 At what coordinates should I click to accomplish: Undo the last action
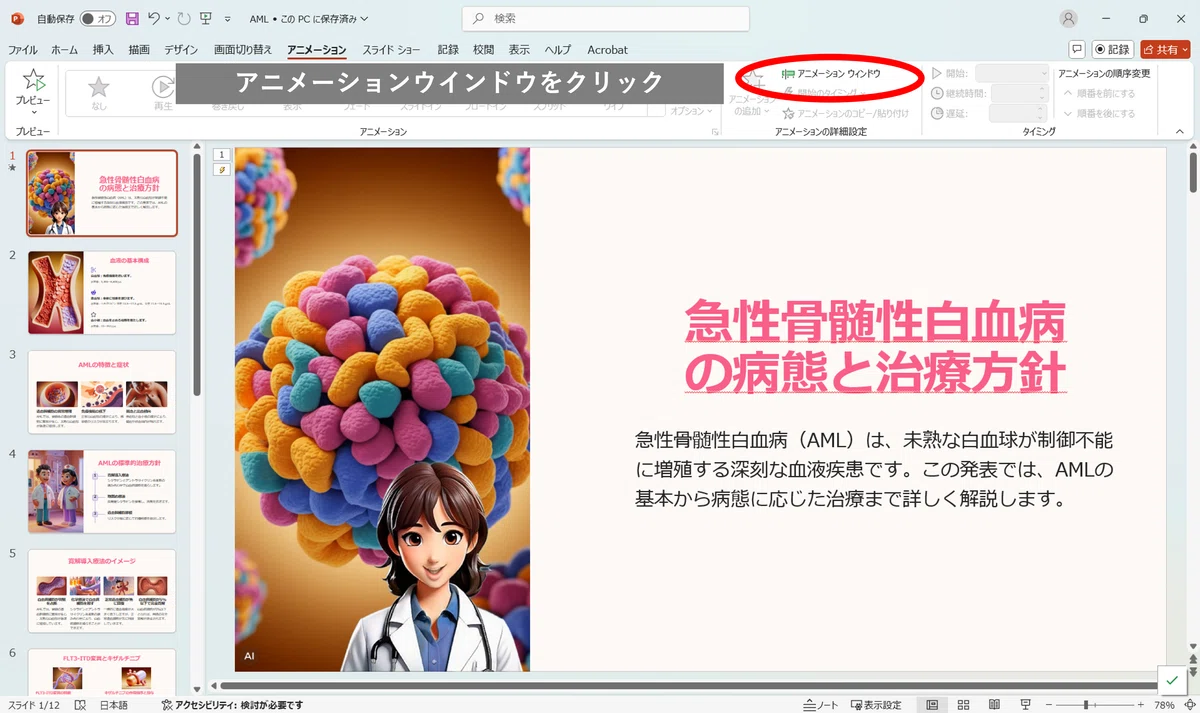[154, 19]
